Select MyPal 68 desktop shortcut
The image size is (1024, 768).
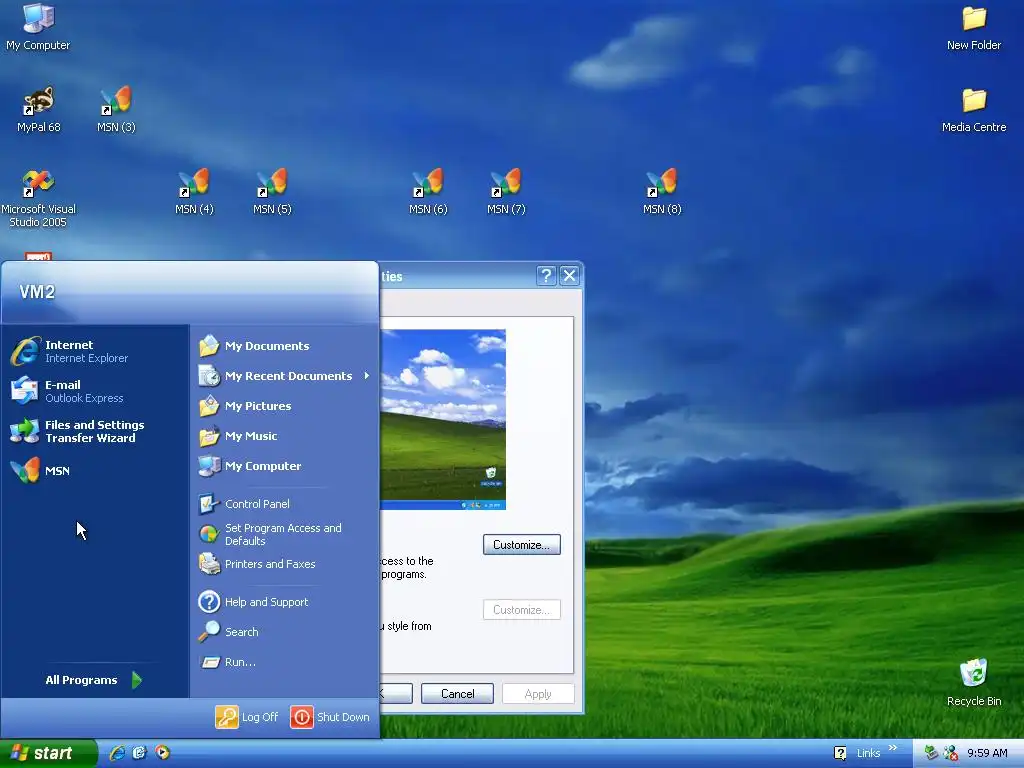coord(39,110)
